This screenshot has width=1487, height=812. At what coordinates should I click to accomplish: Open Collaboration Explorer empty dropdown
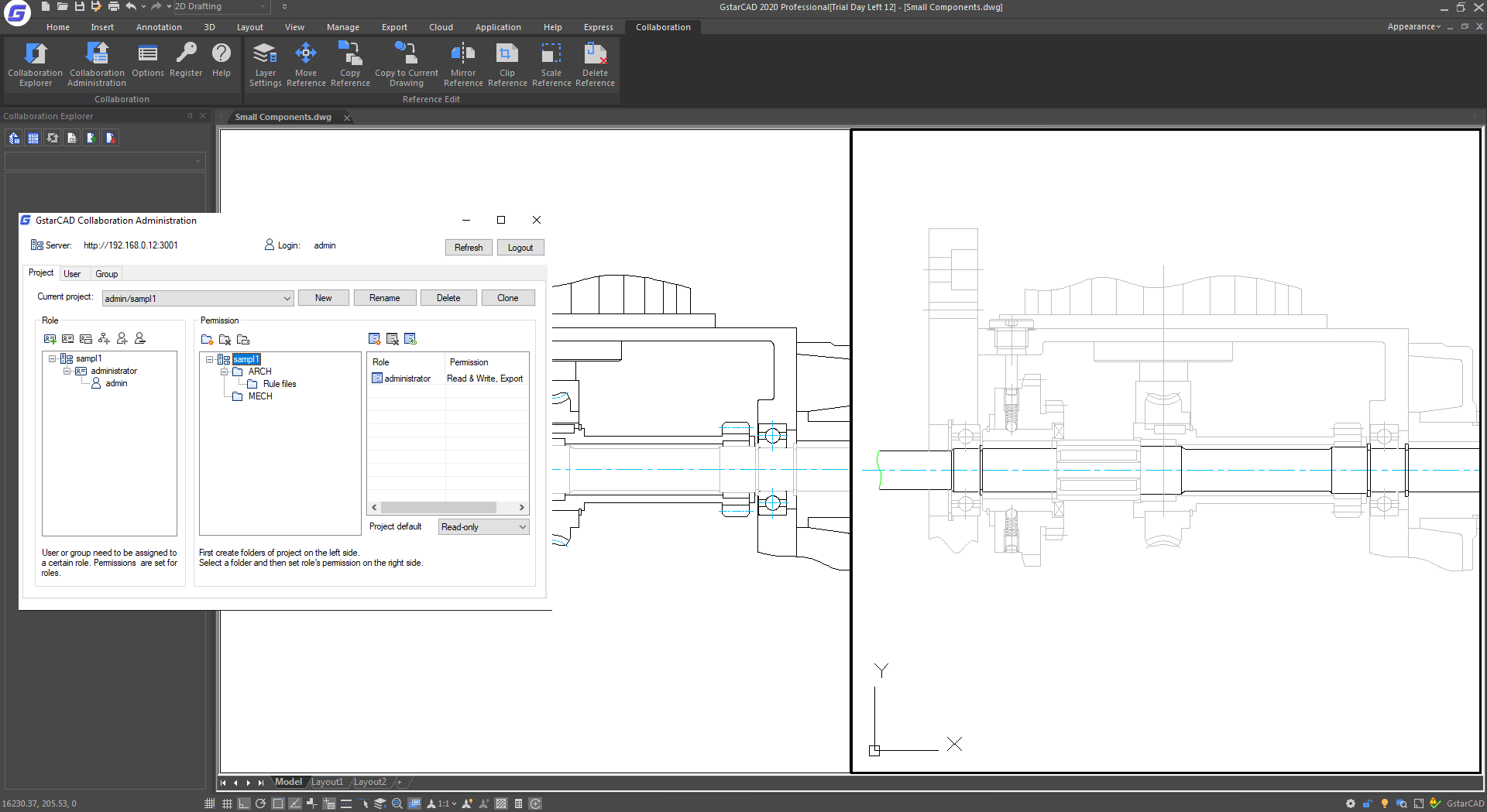105,161
